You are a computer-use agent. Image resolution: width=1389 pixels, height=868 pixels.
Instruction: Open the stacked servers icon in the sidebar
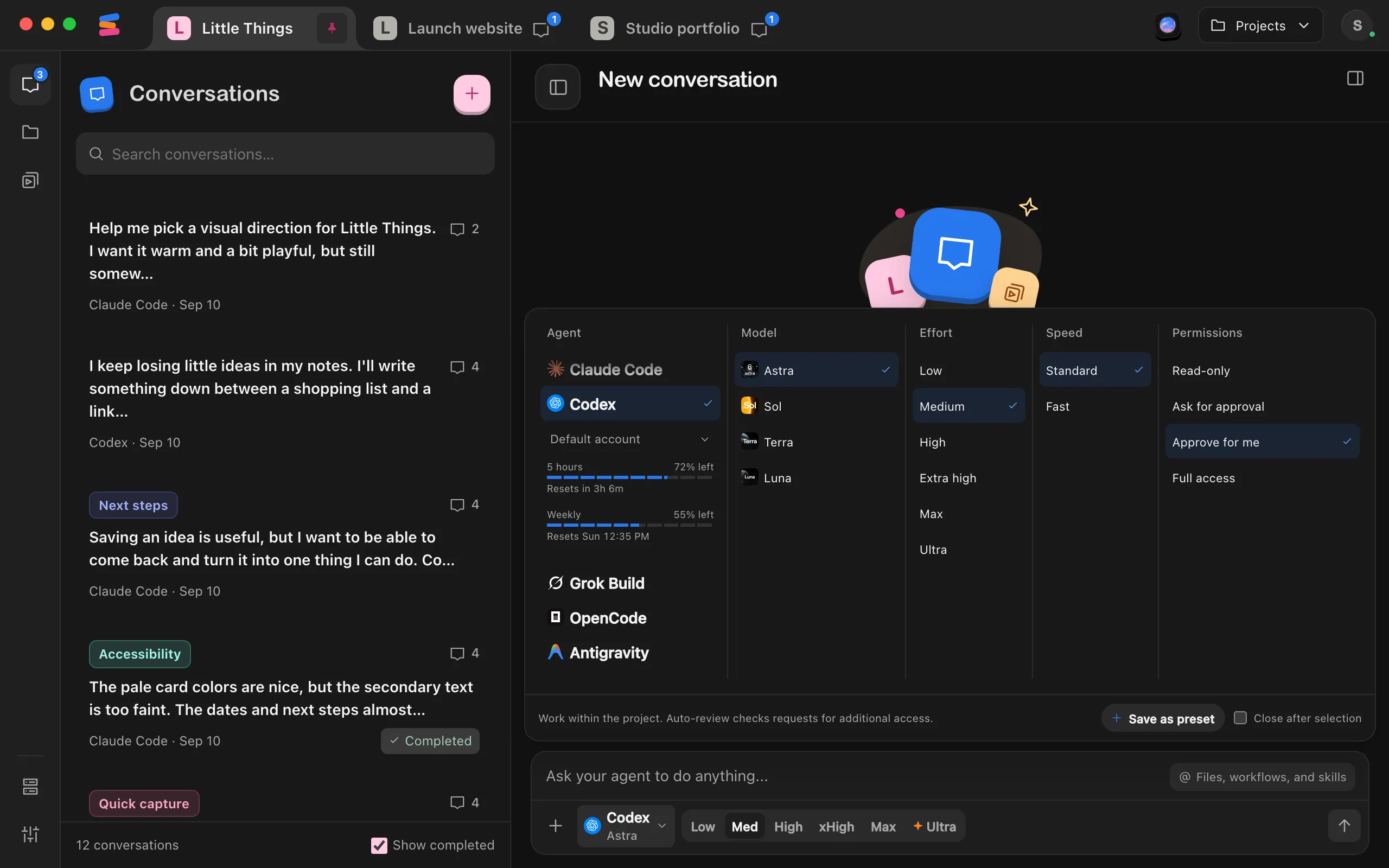30,787
